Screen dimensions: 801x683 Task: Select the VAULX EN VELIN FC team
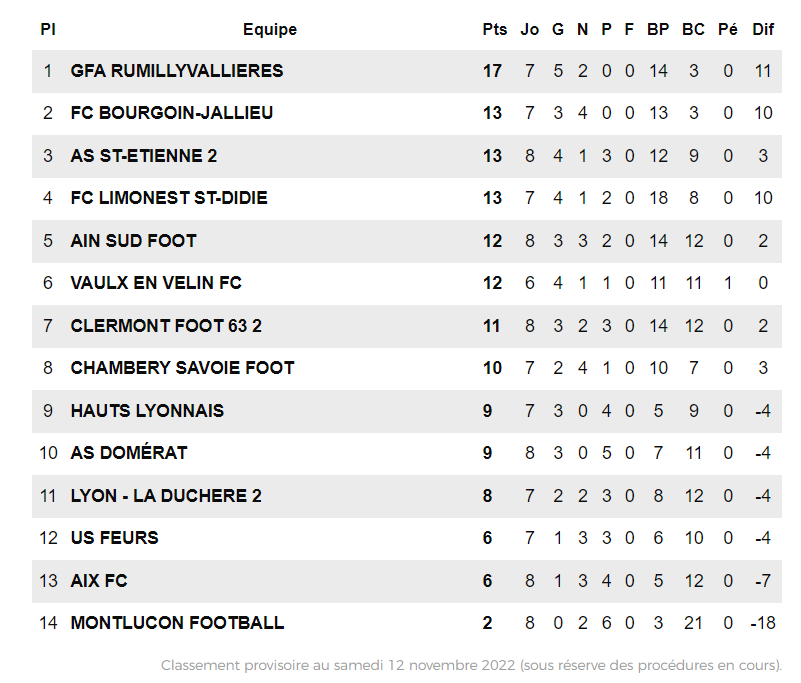[156, 283]
